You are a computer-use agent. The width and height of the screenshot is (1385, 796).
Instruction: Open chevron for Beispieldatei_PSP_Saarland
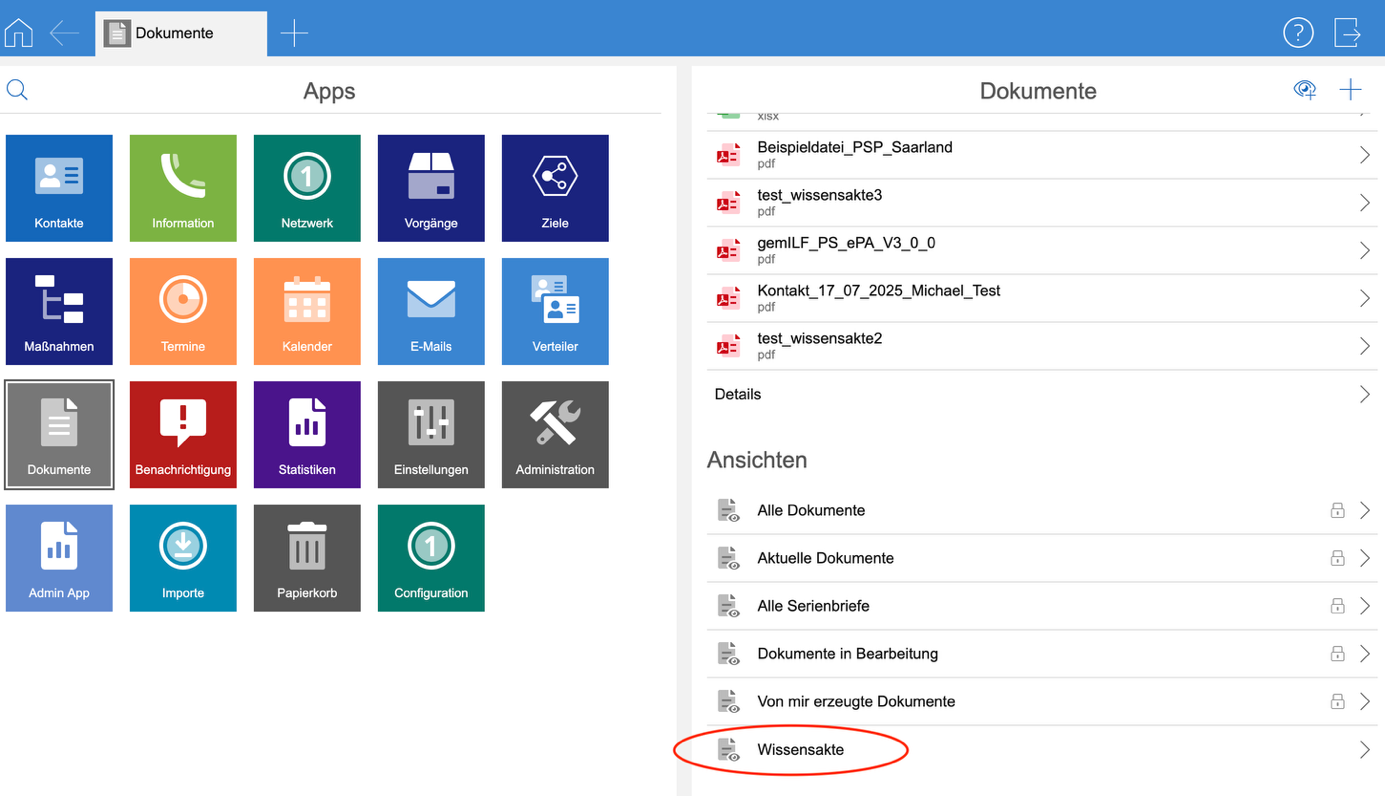(1364, 155)
